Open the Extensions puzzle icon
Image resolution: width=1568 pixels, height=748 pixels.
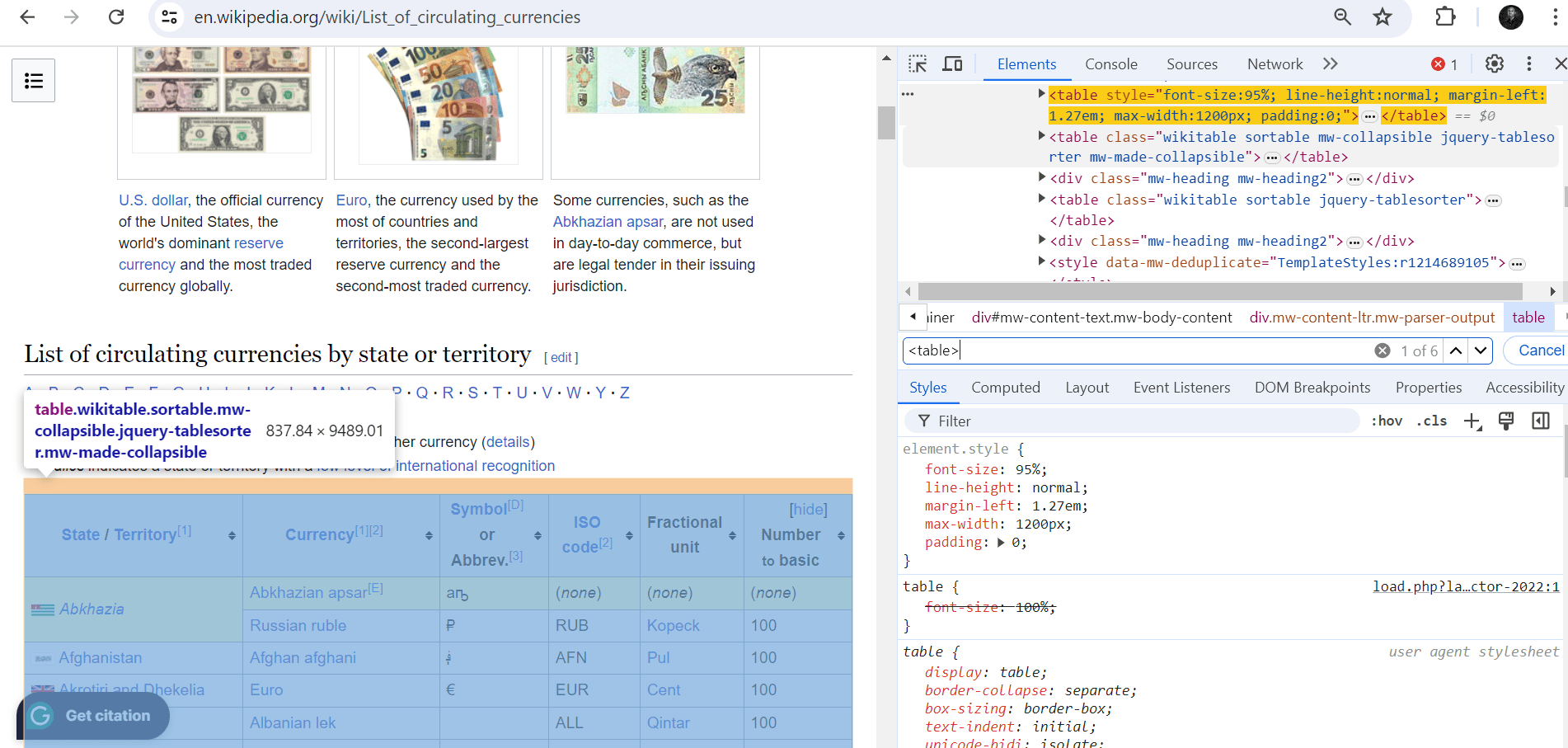tap(1445, 16)
